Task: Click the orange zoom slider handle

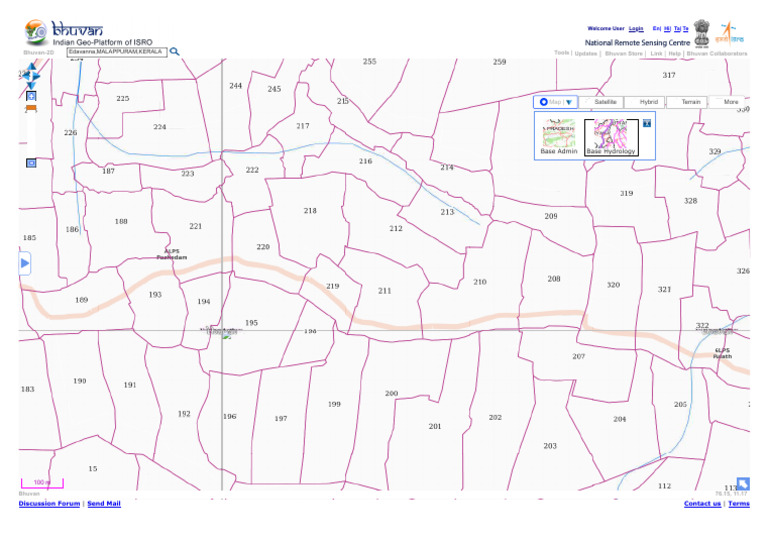Action: [31, 108]
